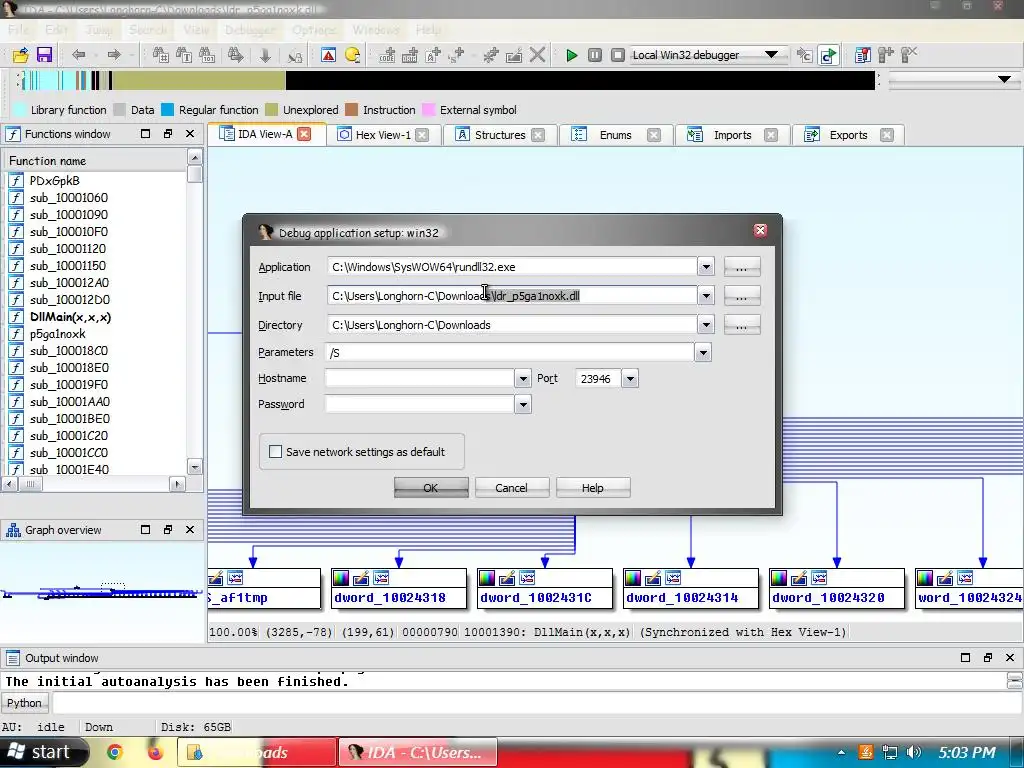
Task: Confirm debug setup with OK
Action: (431, 488)
